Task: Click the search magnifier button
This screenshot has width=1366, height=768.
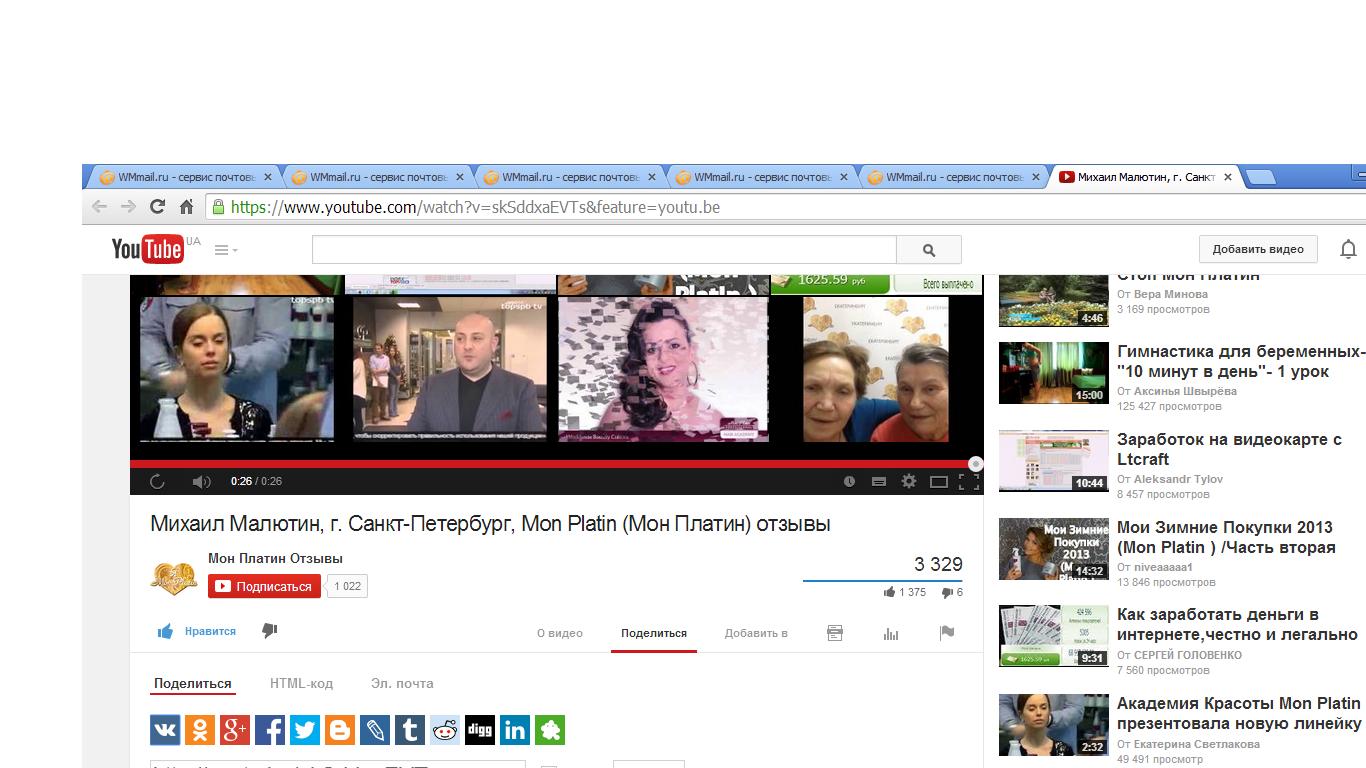Action: 929,250
